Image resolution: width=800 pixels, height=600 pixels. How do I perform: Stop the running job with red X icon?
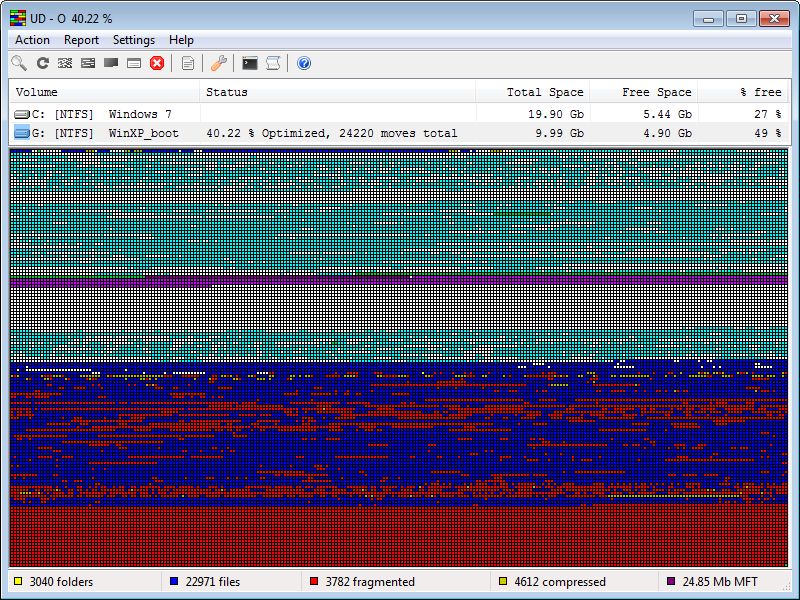[157, 63]
